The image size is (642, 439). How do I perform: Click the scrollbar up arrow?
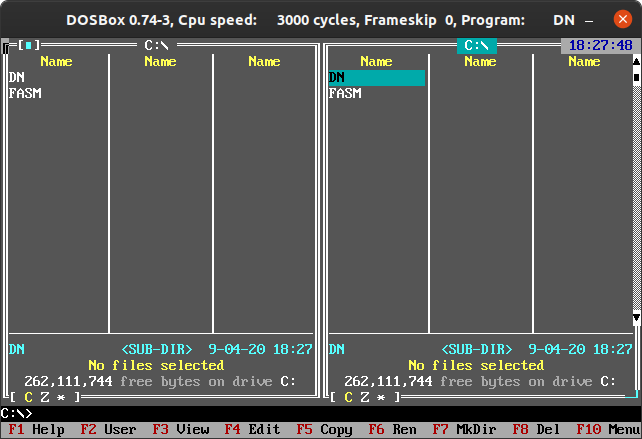(636, 61)
